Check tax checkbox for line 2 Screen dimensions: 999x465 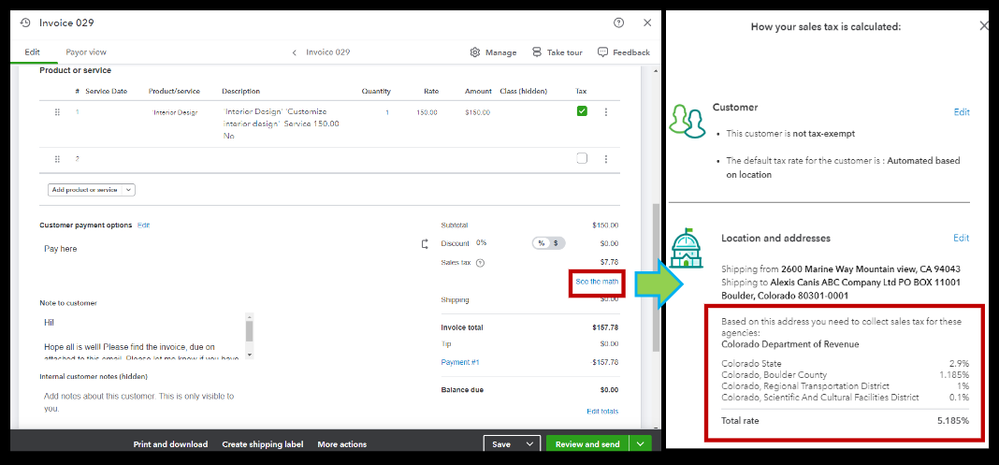point(582,159)
